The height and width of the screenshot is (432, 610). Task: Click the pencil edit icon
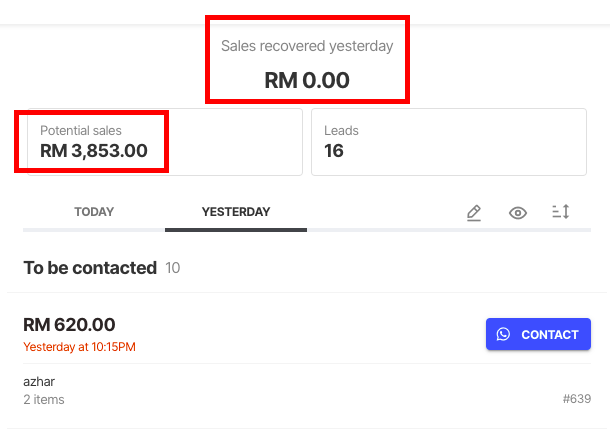[474, 213]
